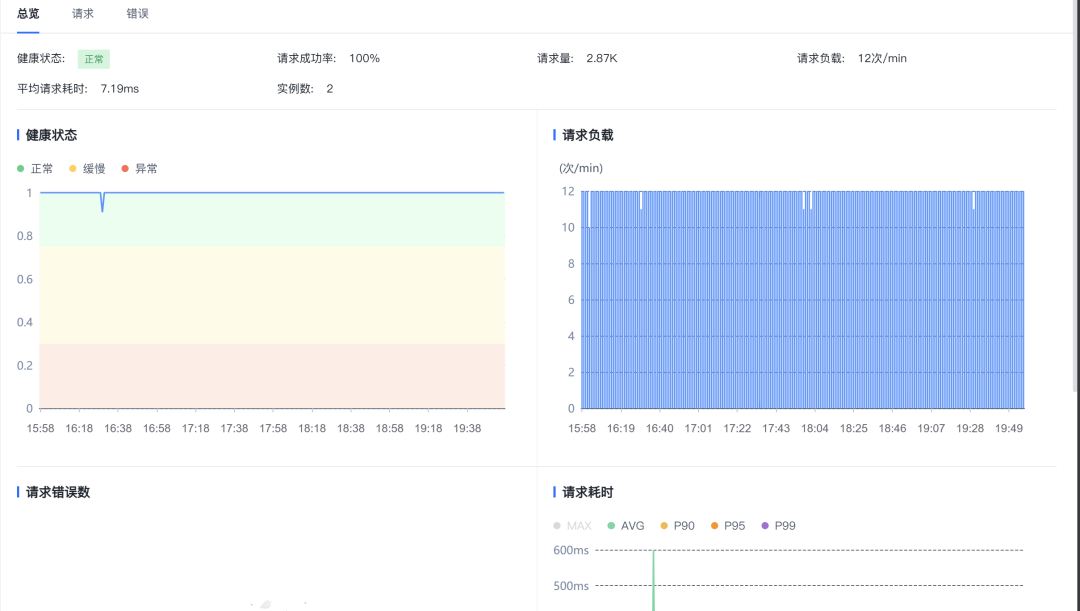Click the 请求耗时 section title
The height and width of the screenshot is (611, 1080).
tap(588, 493)
